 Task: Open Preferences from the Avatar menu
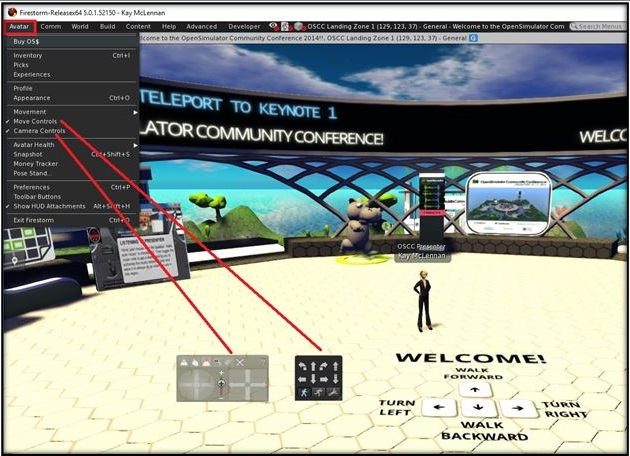click(72, 187)
